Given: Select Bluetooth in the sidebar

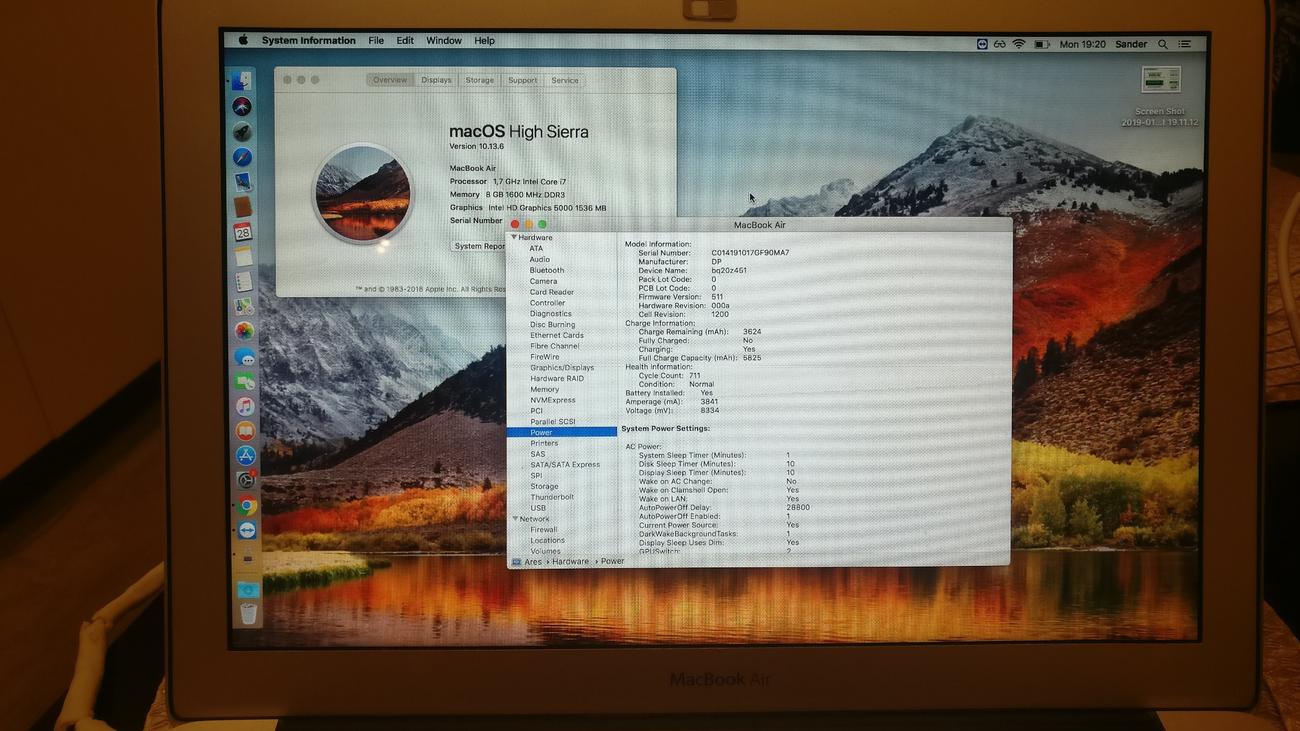Looking at the screenshot, I should [x=547, y=270].
